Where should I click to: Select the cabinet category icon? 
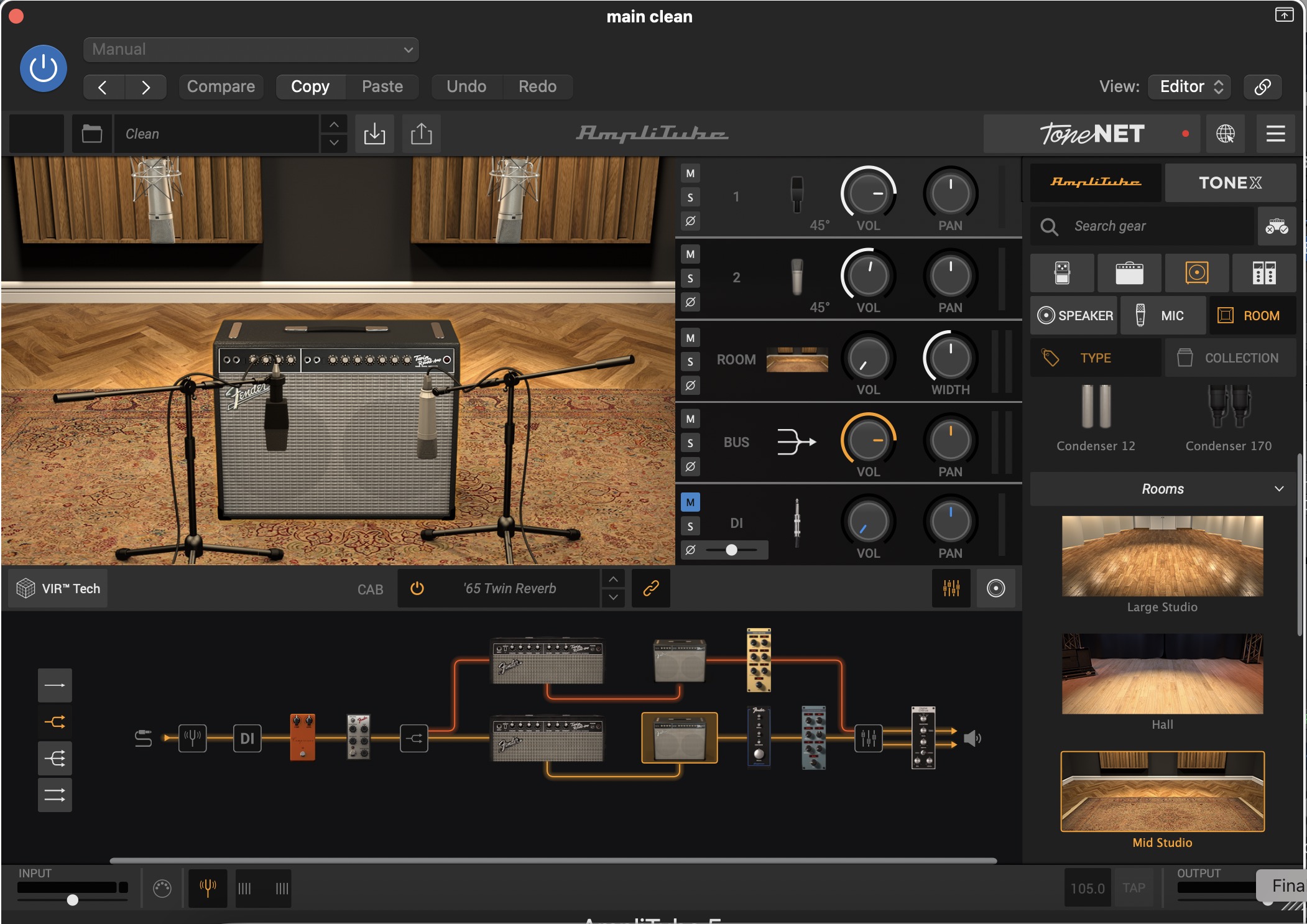point(1196,273)
